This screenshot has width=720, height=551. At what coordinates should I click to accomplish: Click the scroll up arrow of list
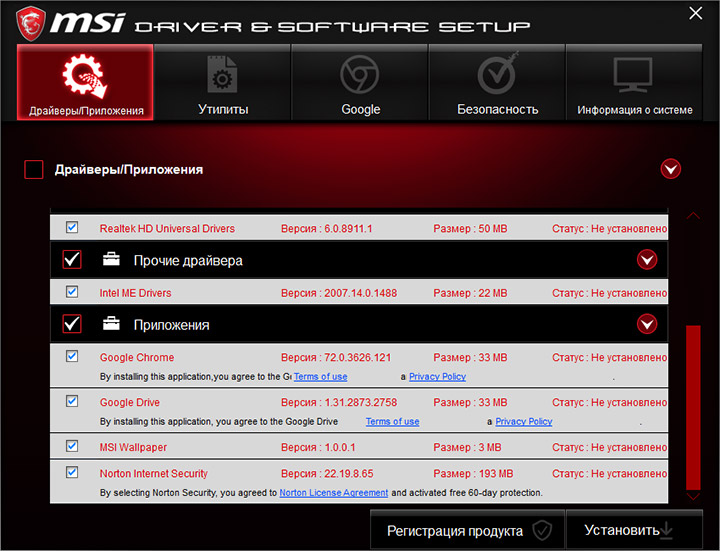pos(693,216)
